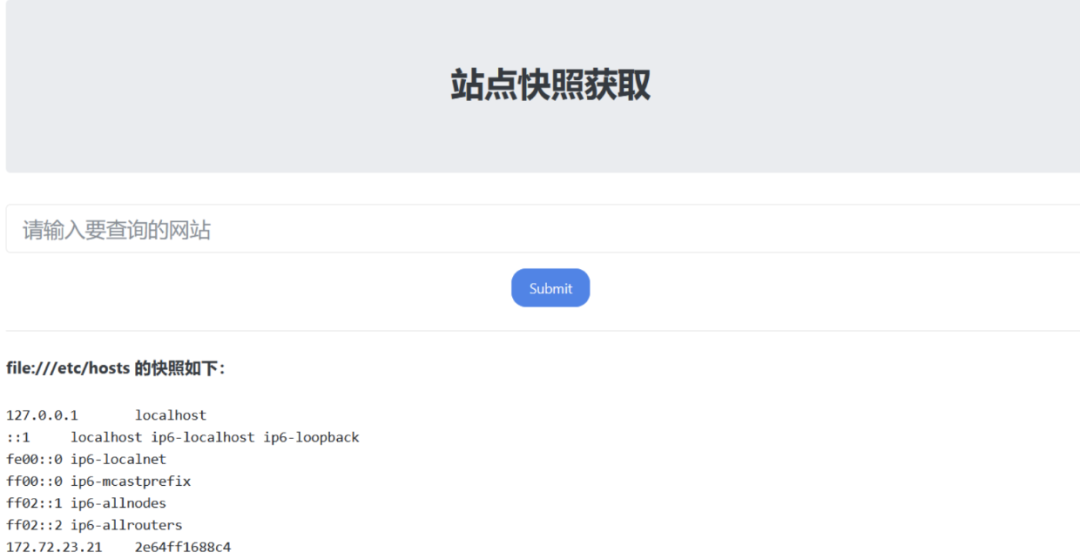The width and height of the screenshot is (1080, 559).
Task: Focus the website query input field
Action: click(543, 229)
